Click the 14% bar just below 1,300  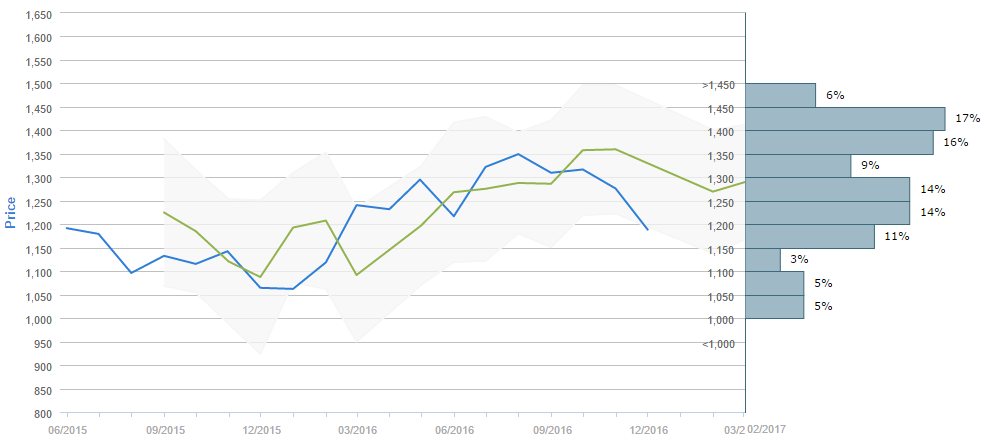click(827, 190)
